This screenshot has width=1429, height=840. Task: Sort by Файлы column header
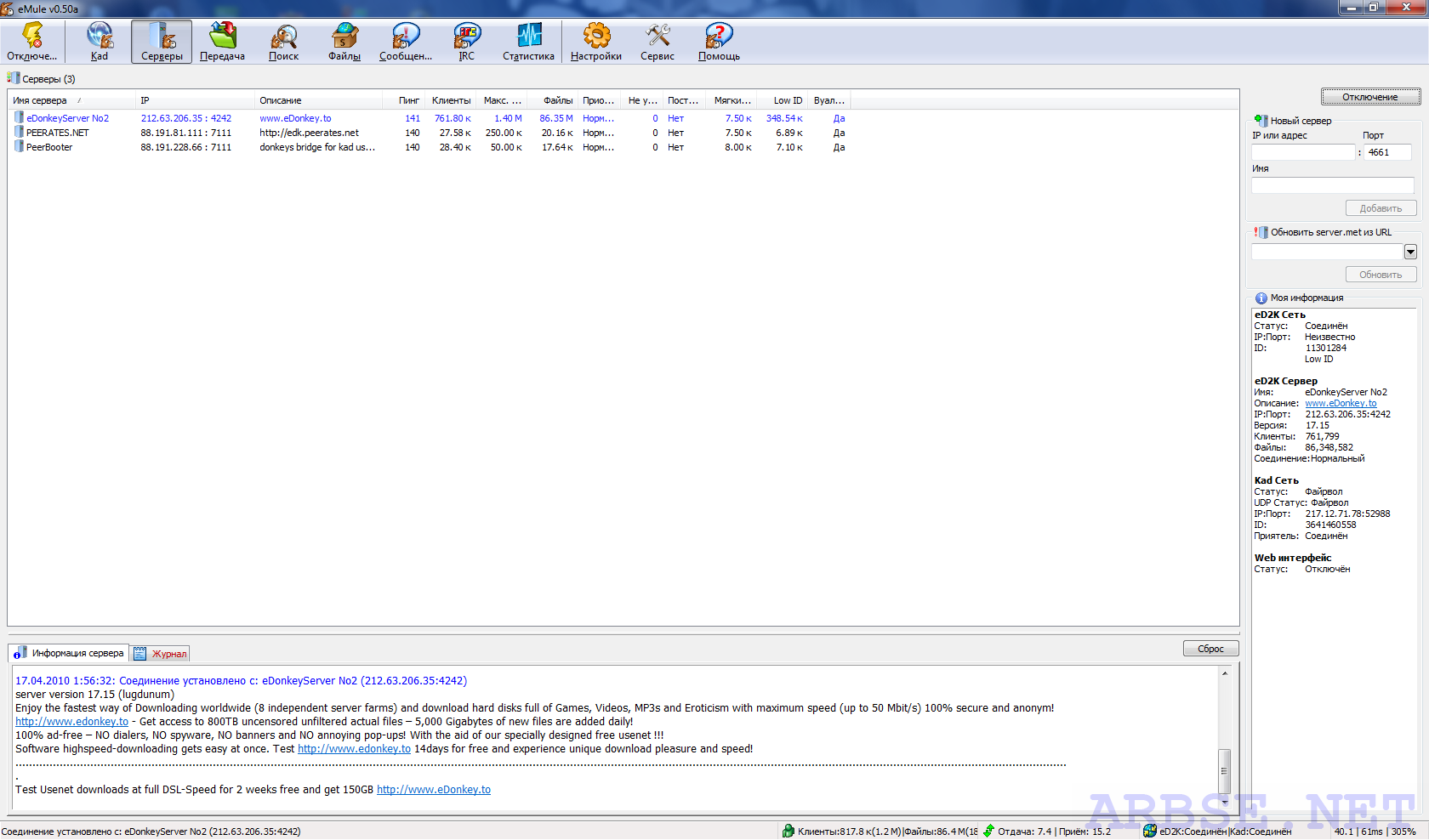(552, 100)
